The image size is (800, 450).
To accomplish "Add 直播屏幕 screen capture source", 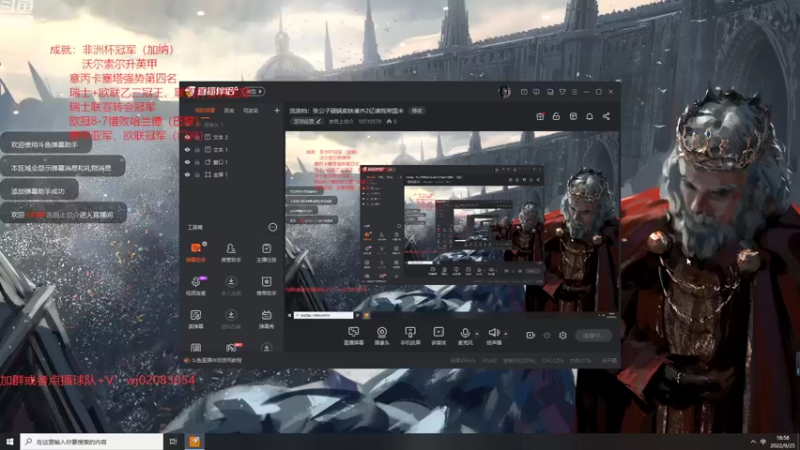I will coord(353,336).
